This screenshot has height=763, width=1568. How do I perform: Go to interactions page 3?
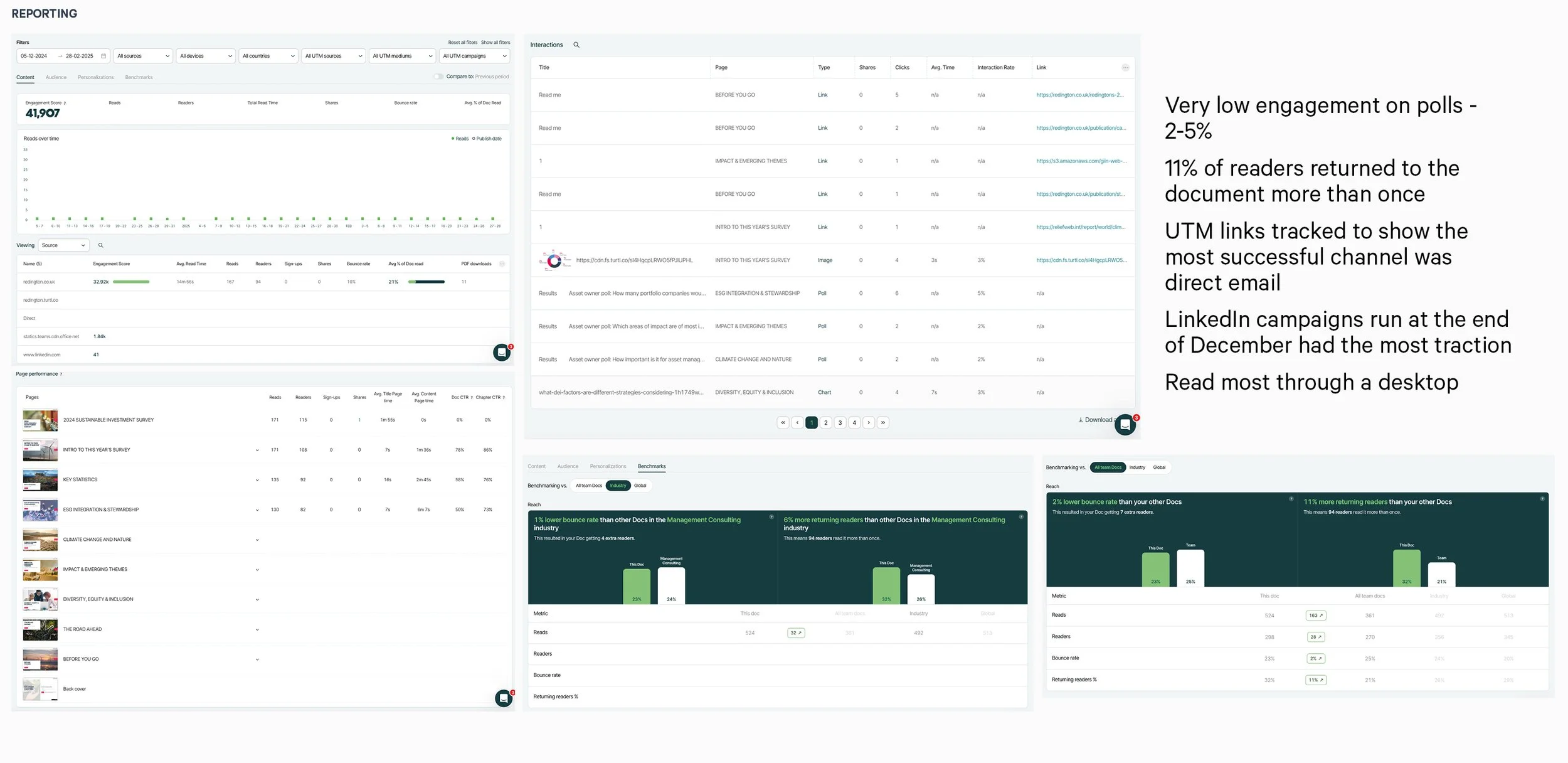click(x=840, y=423)
